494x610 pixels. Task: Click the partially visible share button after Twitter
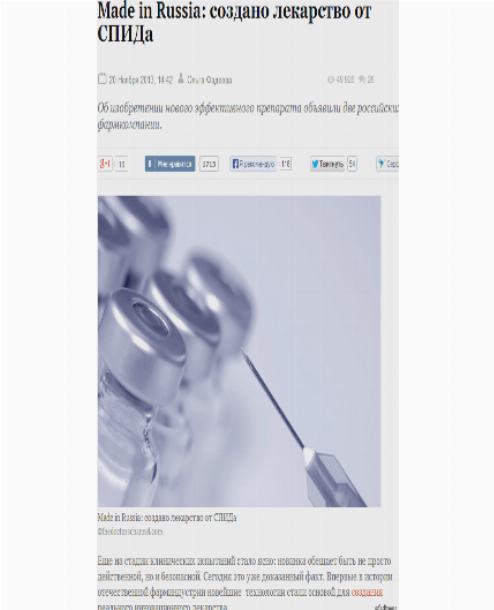[387, 164]
